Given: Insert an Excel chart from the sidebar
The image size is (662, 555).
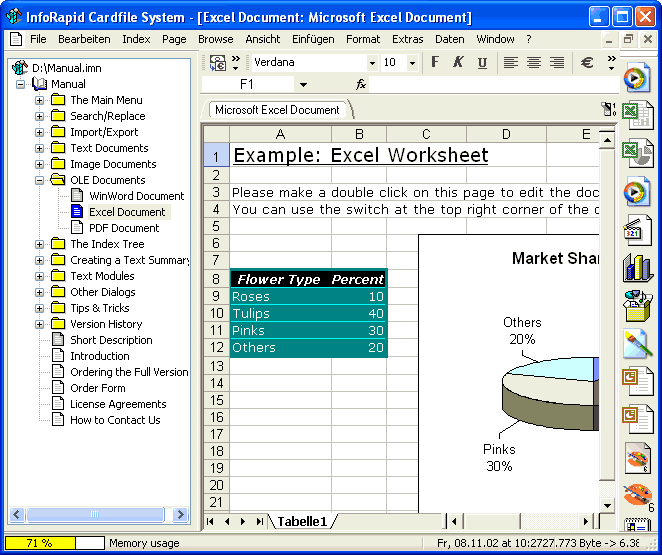Looking at the screenshot, I should [638, 153].
